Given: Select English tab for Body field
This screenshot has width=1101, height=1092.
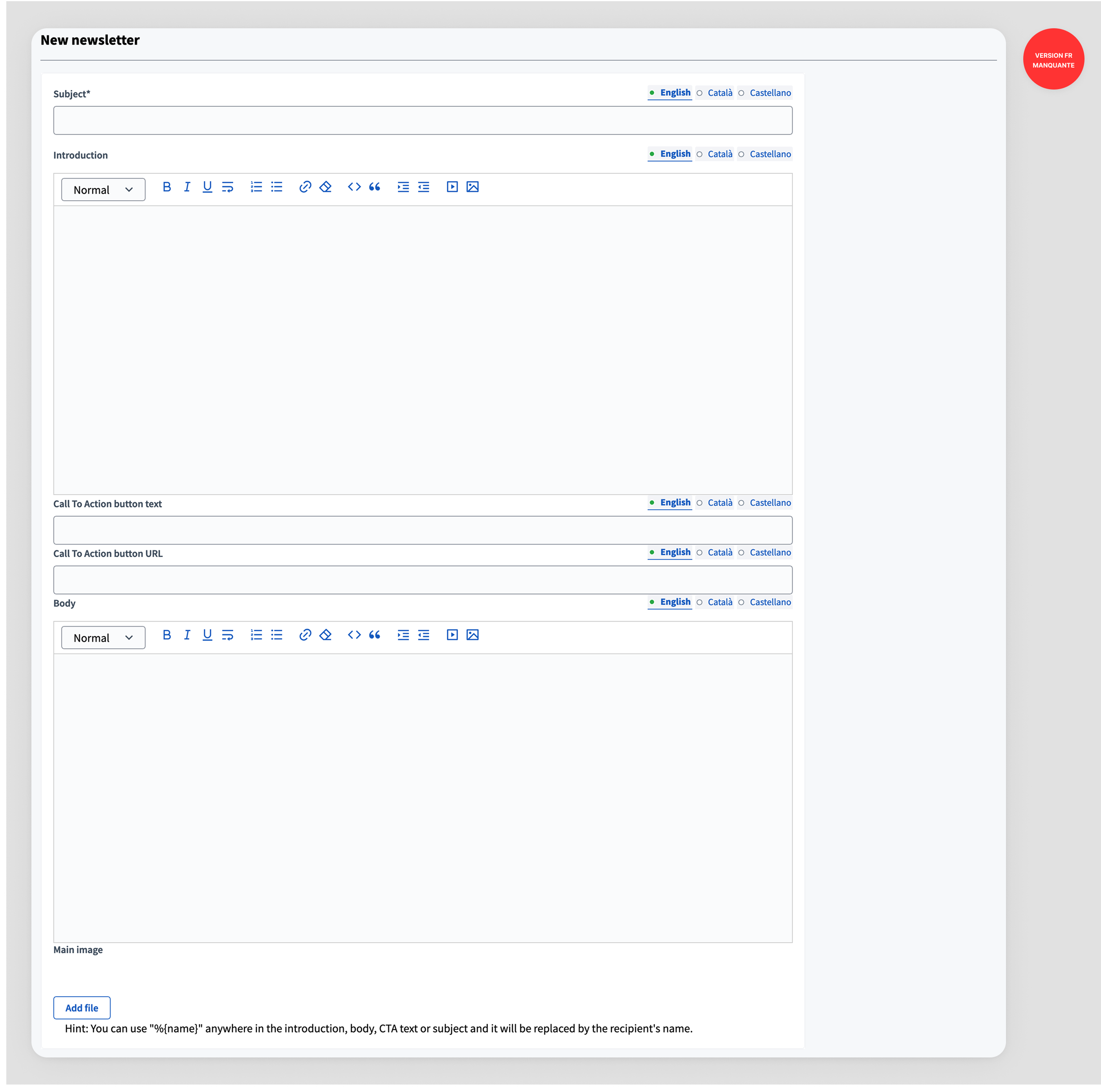Looking at the screenshot, I should pyautogui.click(x=669, y=602).
